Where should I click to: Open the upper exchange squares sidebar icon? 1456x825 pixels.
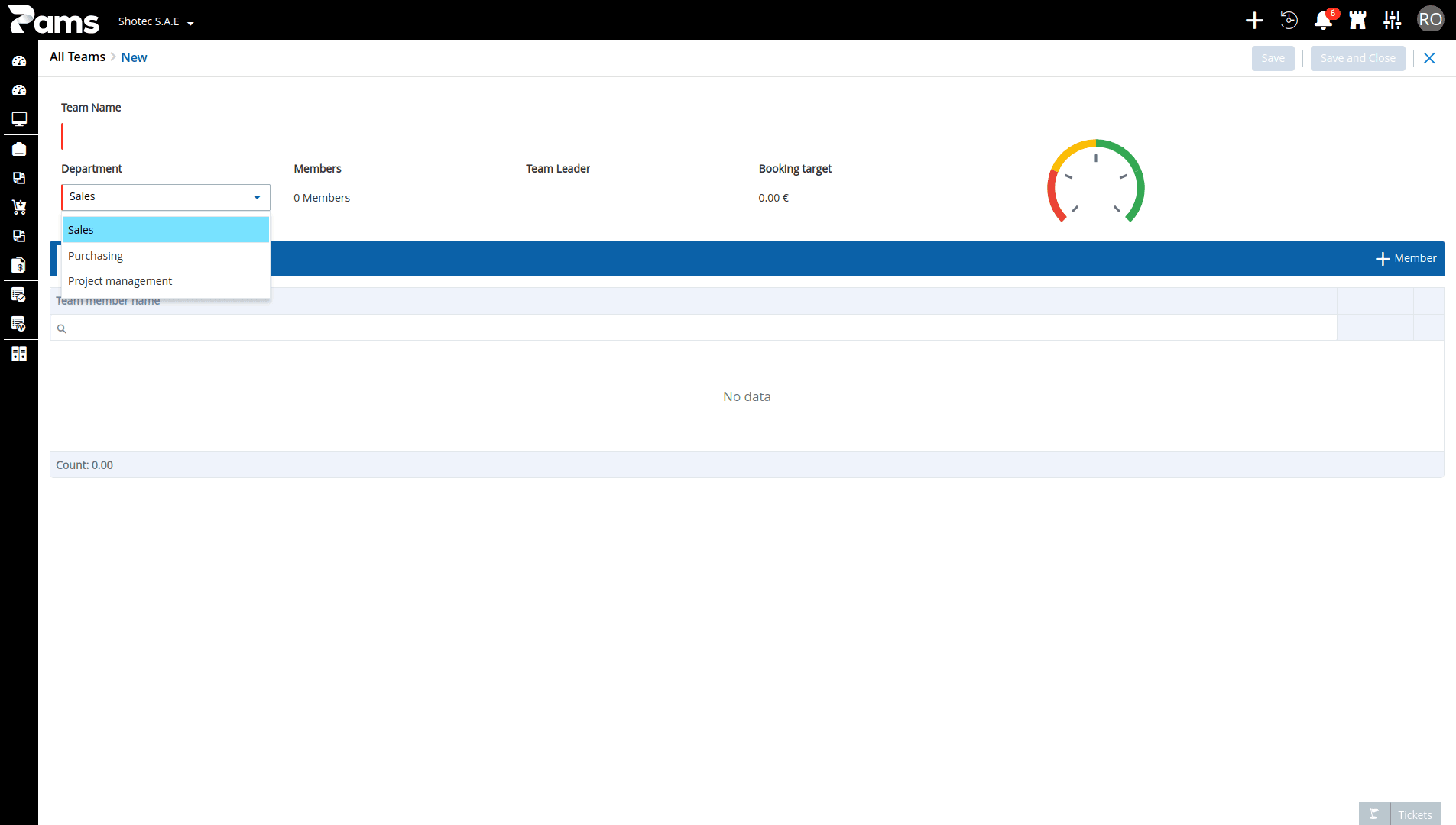tap(19, 178)
